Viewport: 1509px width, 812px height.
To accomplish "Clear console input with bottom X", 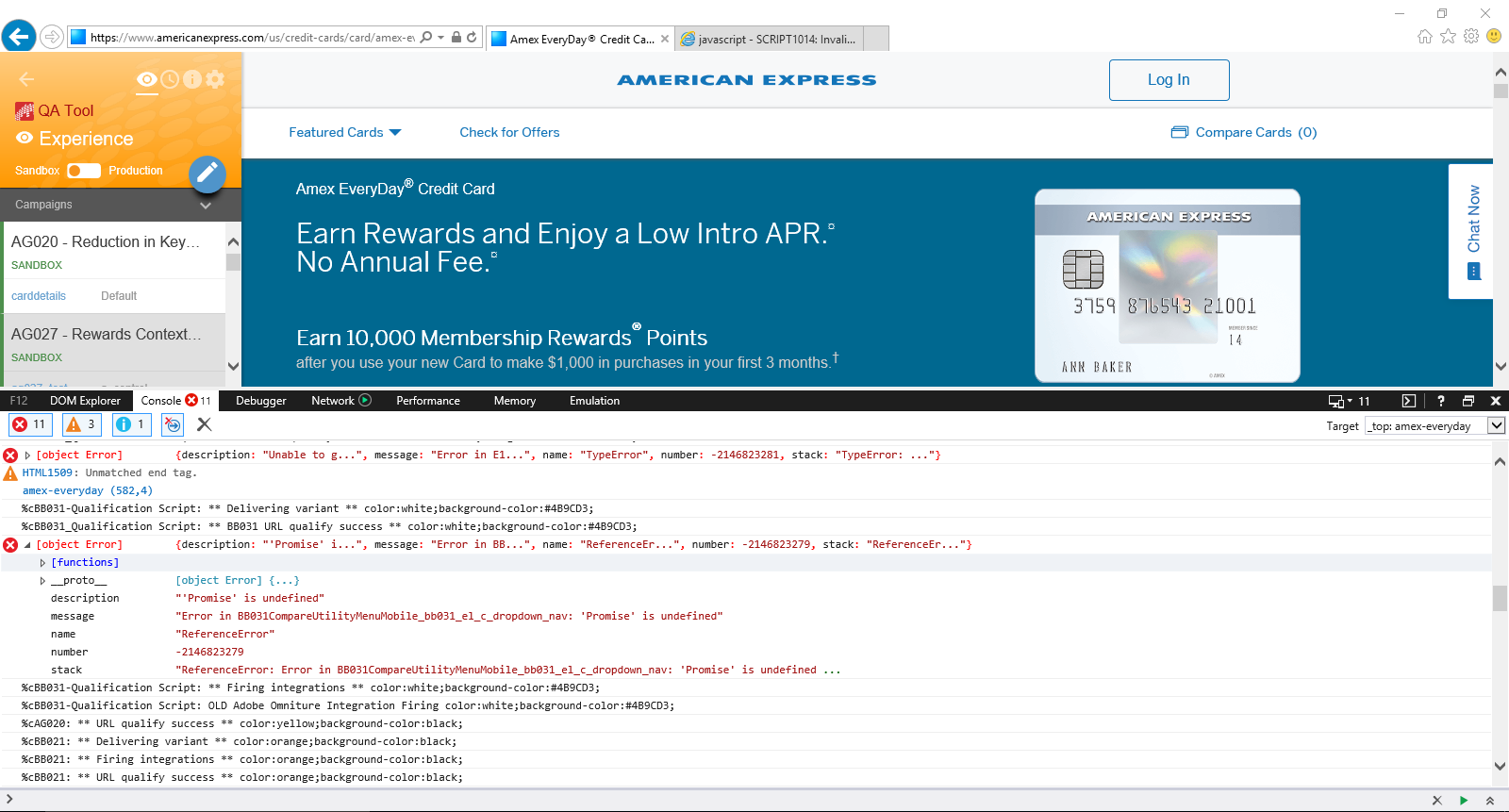I will click(x=1437, y=801).
